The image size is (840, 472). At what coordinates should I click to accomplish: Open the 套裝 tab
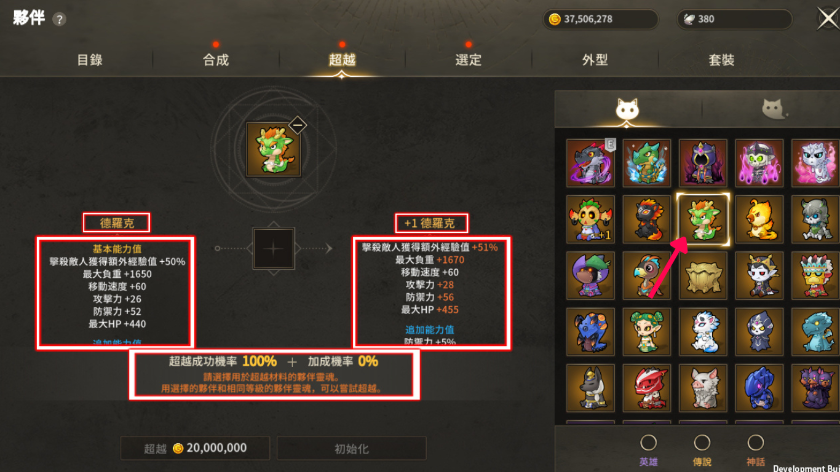tap(721, 59)
